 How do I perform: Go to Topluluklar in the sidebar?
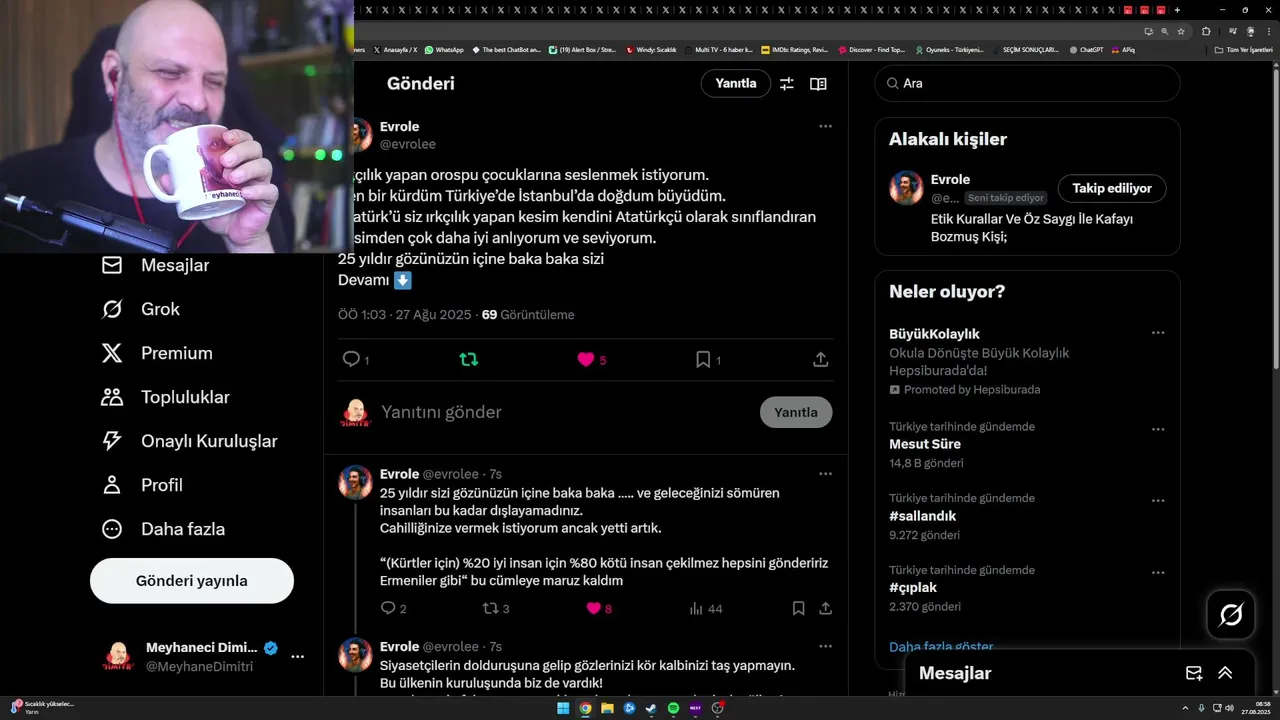point(165,397)
